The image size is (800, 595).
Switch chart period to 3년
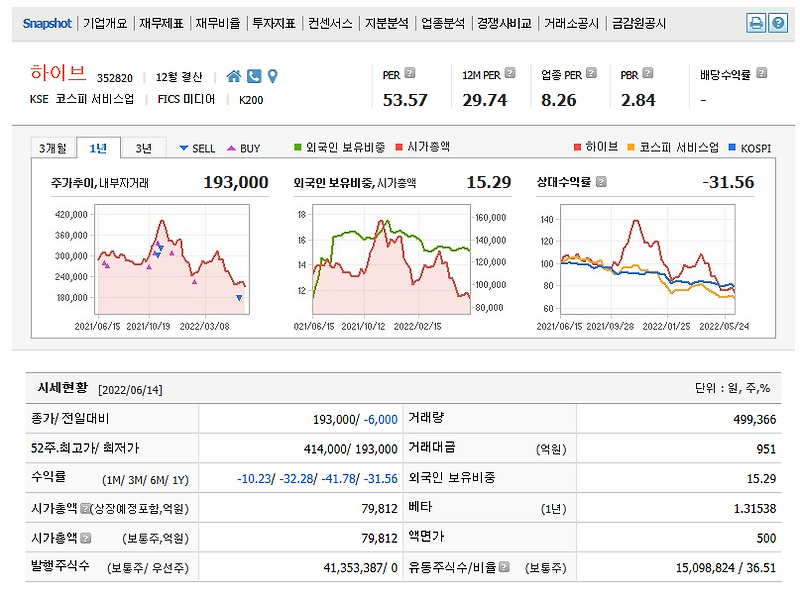143,148
